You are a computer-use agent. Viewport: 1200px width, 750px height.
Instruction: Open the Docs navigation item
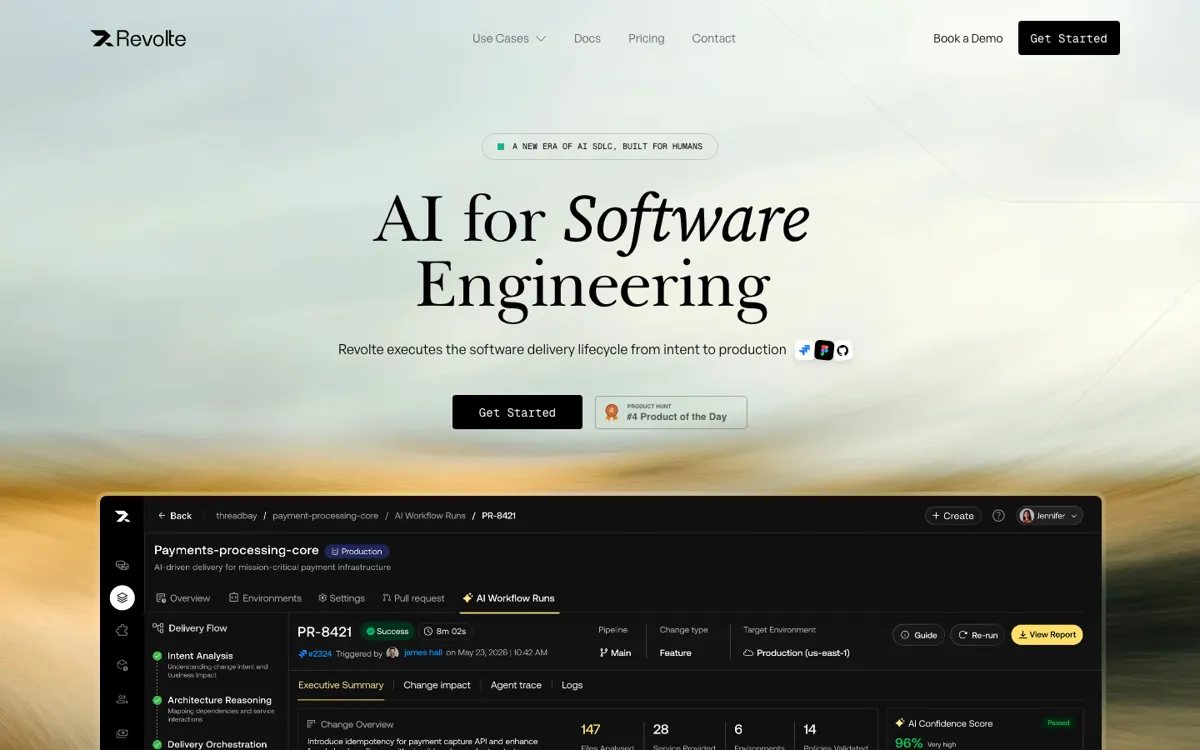coord(587,38)
